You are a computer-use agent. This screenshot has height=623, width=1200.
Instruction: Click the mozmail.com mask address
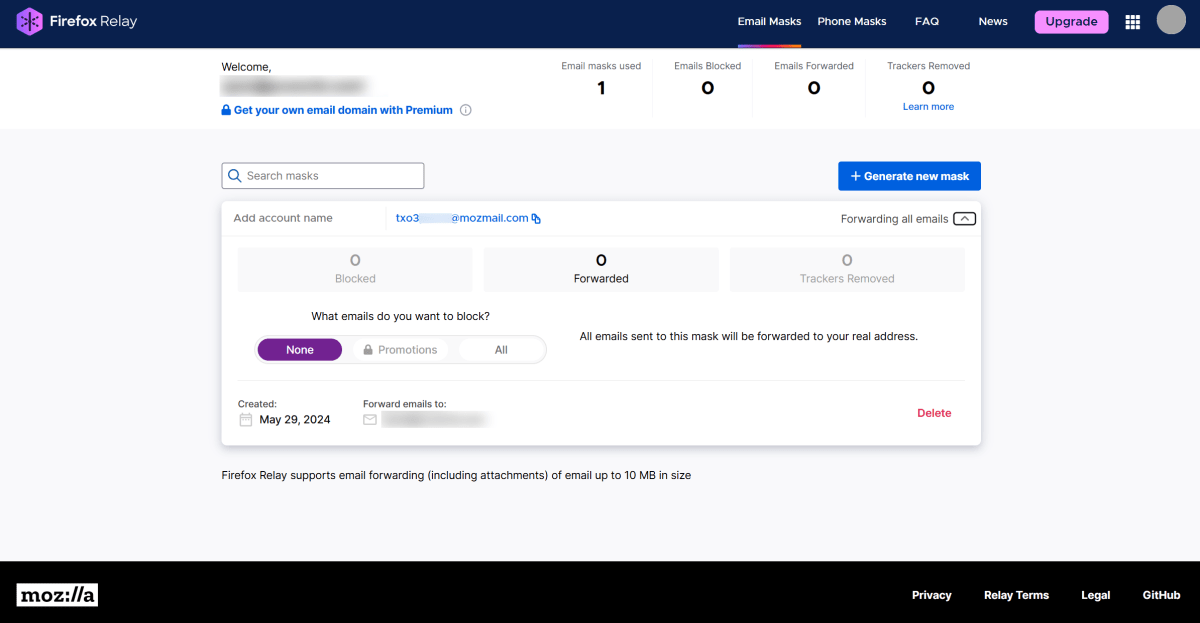coord(462,218)
